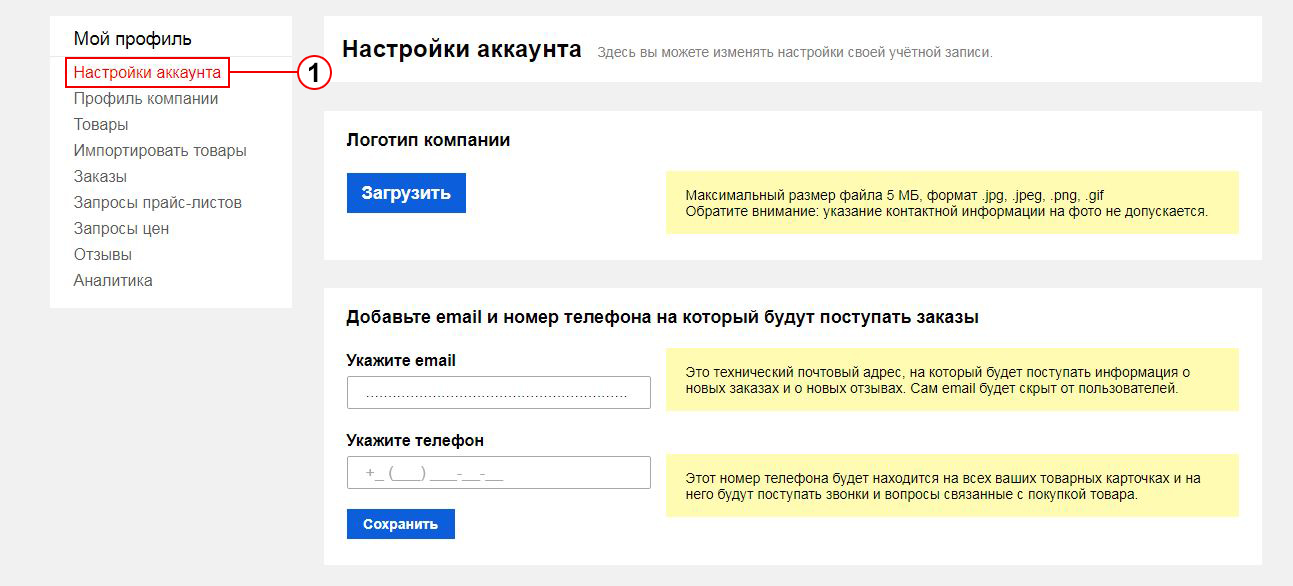
Task: Click the Мой профиль heading
Action: pos(133,39)
